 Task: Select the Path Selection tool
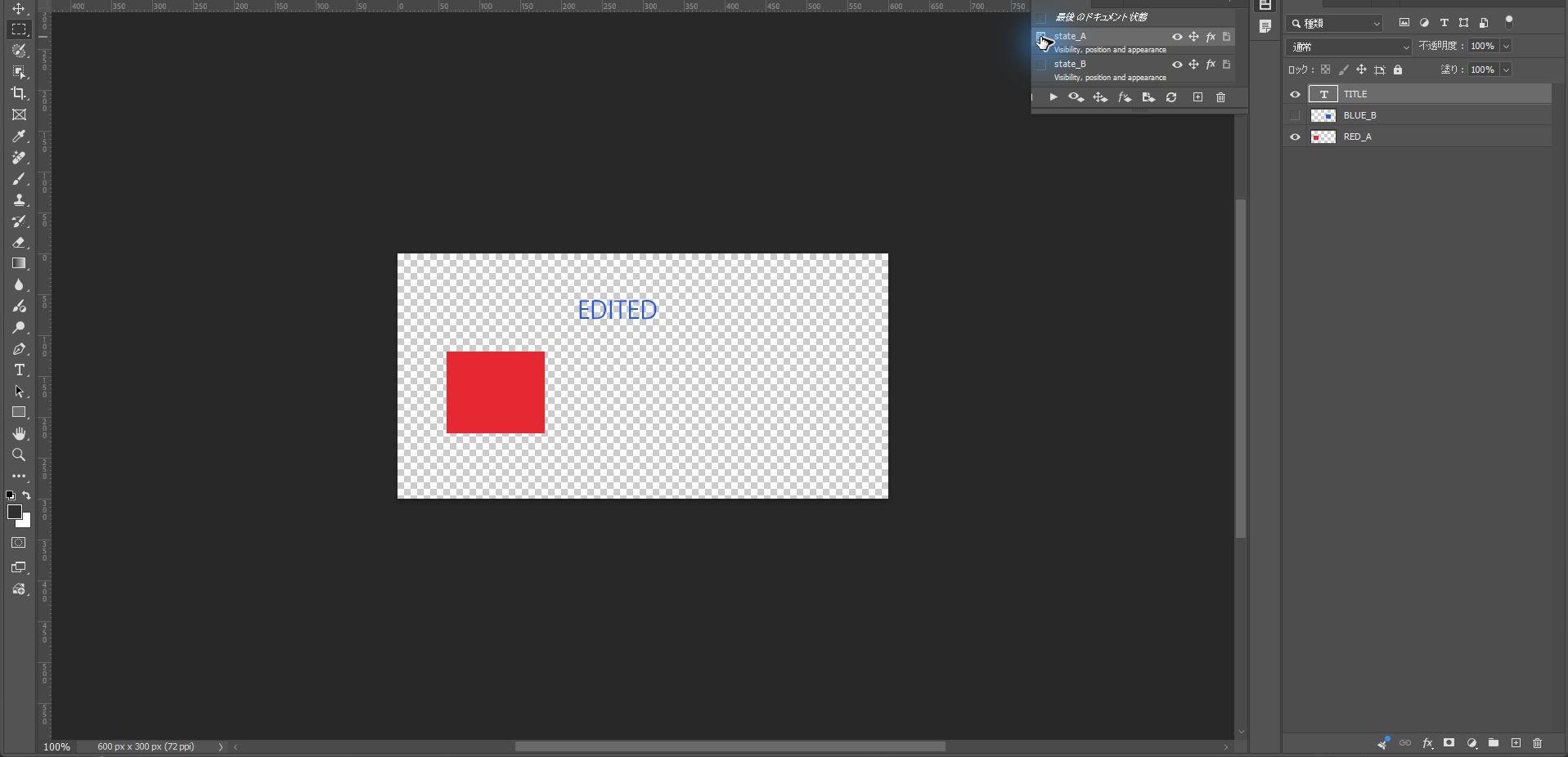pos(19,391)
